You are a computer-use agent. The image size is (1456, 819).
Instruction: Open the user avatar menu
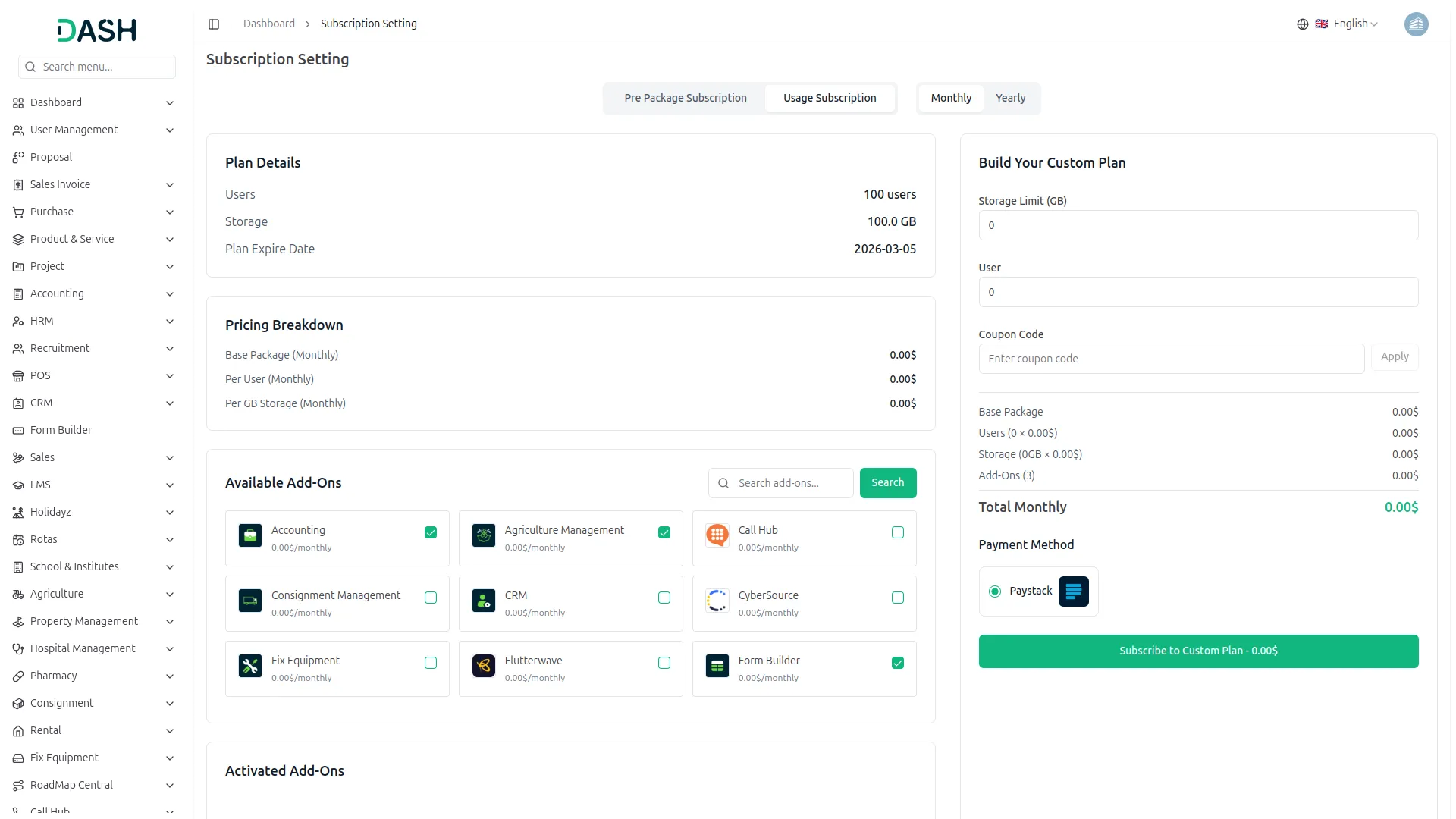(x=1416, y=24)
